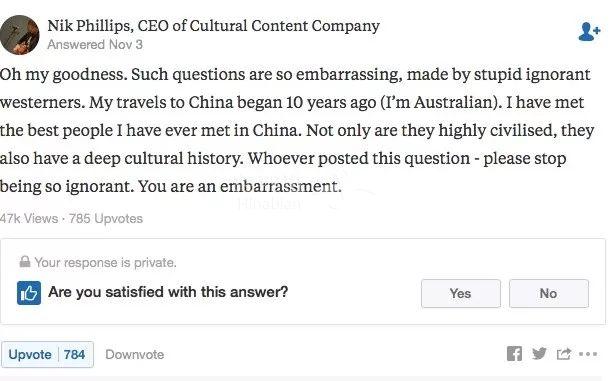Open Nik Phillips' profile picture
This screenshot has height=381, width=613.
19,35
